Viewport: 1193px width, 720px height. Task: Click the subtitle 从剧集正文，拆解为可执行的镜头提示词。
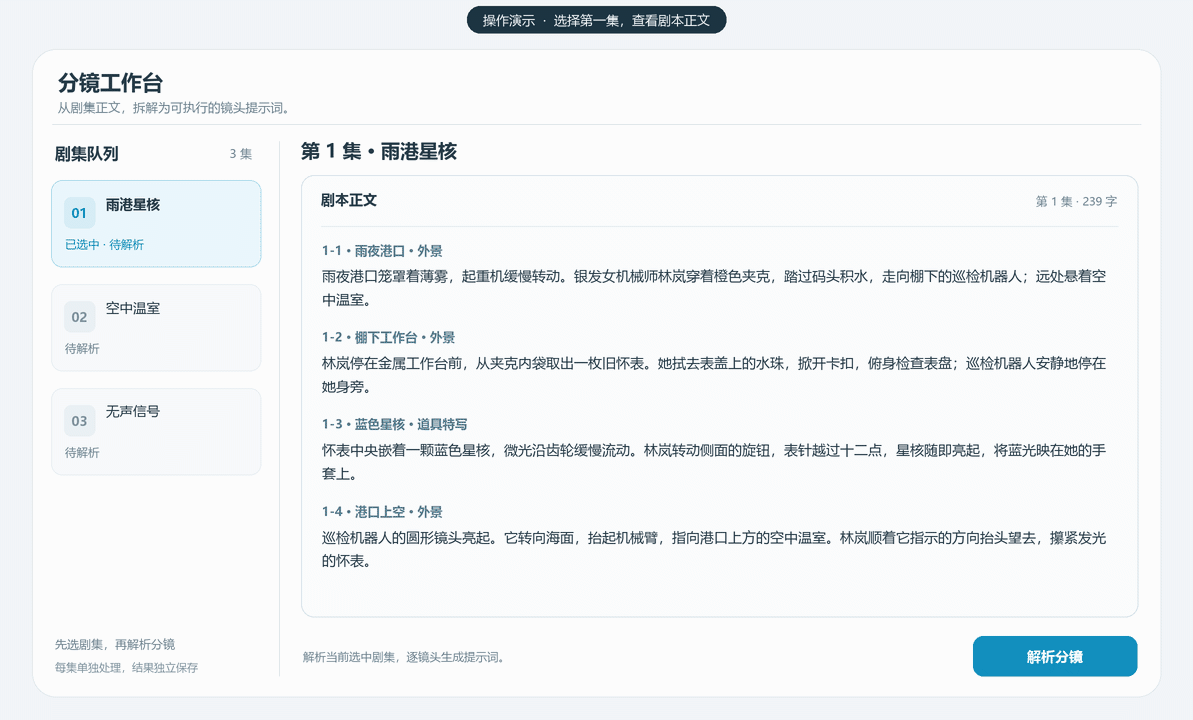point(175,108)
